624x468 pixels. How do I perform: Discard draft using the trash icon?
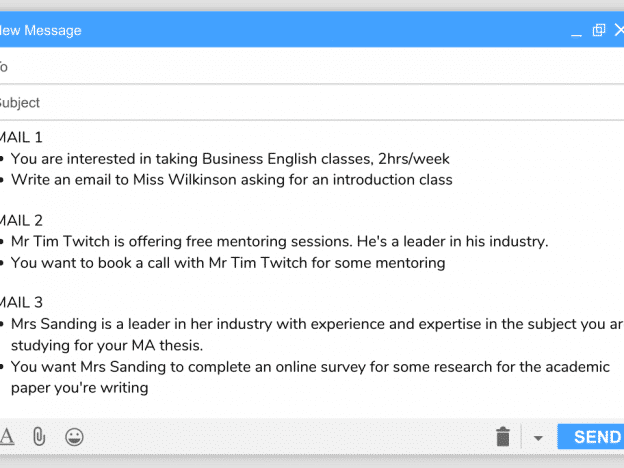(x=503, y=437)
